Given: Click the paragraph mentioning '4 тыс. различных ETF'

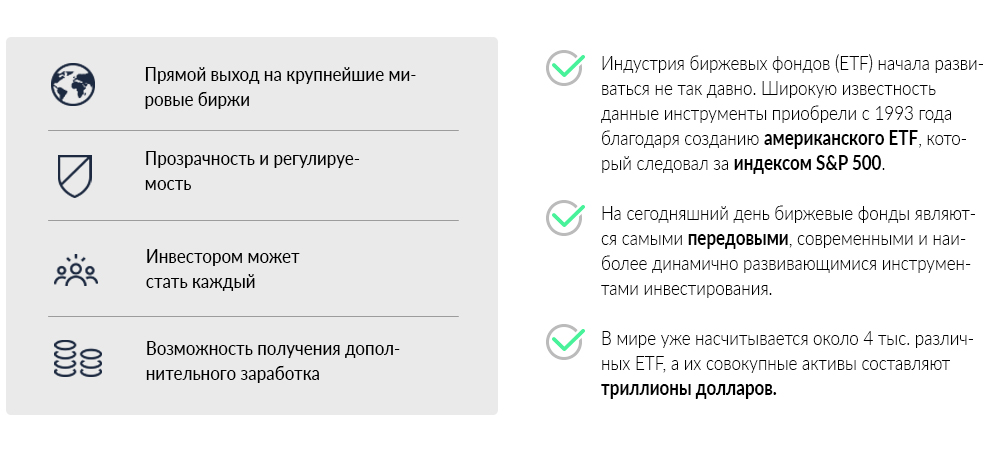Looking at the screenshot, I should click(788, 364).
